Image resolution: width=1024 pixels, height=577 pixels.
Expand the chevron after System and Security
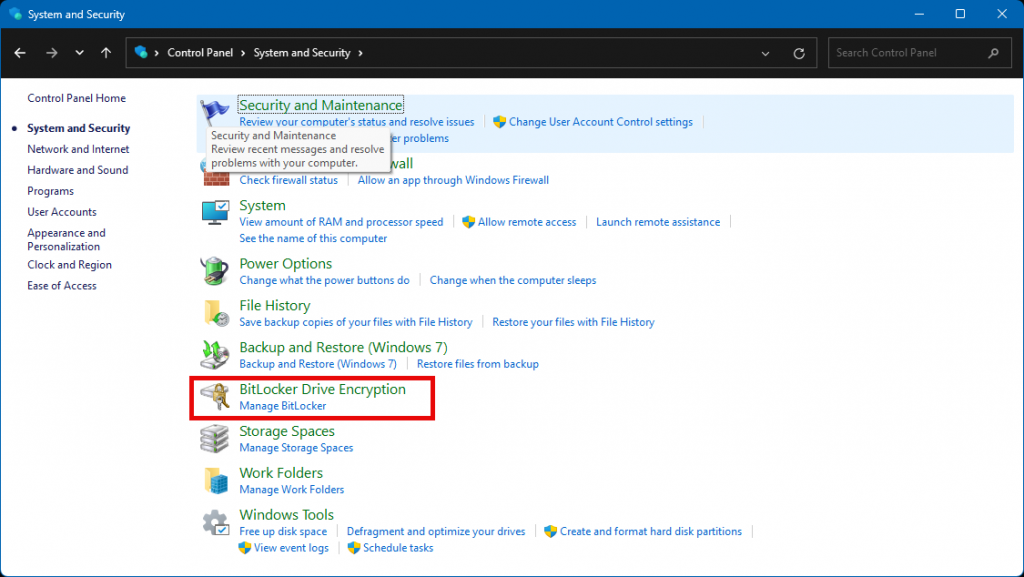coord(360,53)
